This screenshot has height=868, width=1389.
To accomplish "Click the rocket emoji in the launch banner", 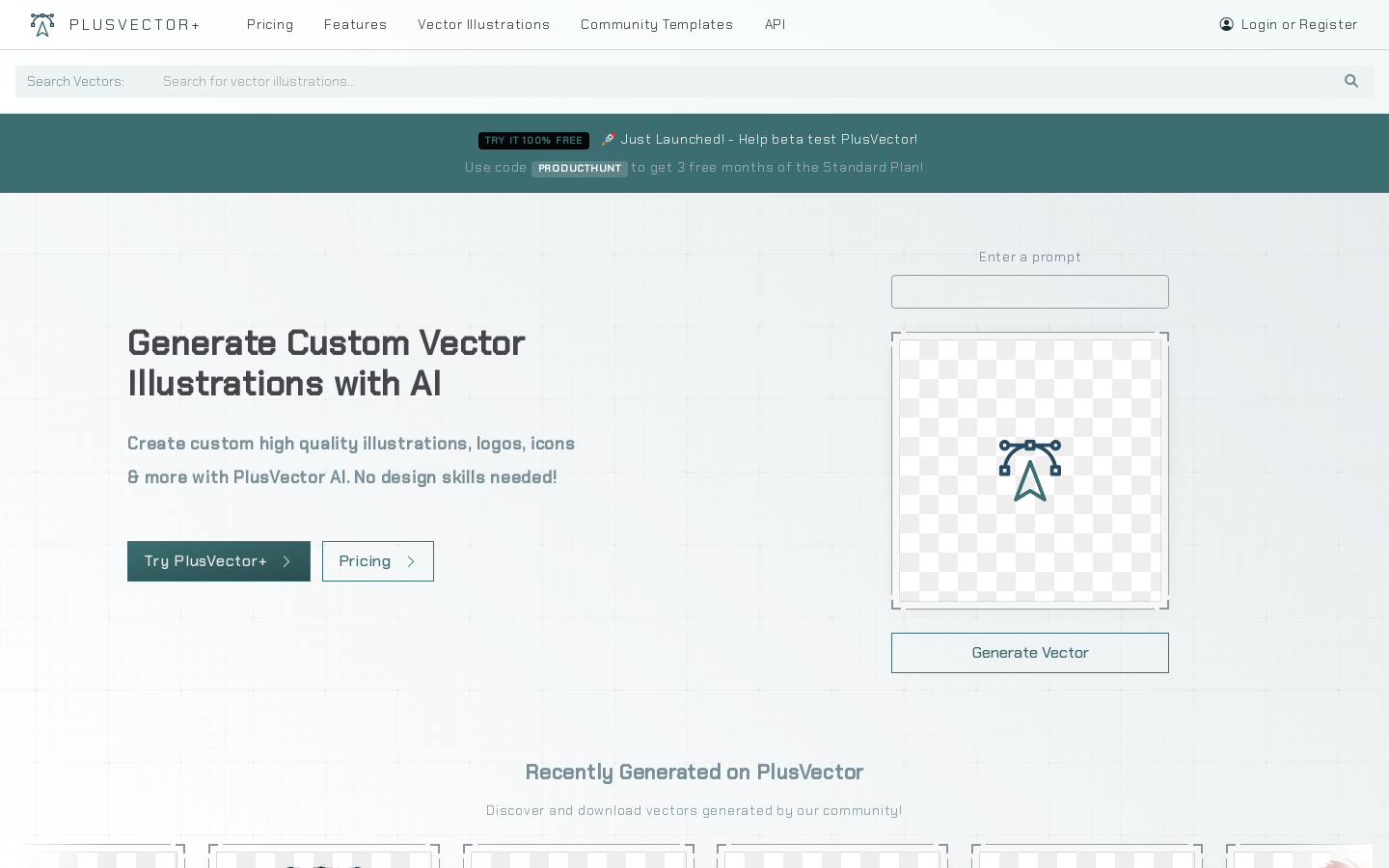I will click(x=609, y=139).
